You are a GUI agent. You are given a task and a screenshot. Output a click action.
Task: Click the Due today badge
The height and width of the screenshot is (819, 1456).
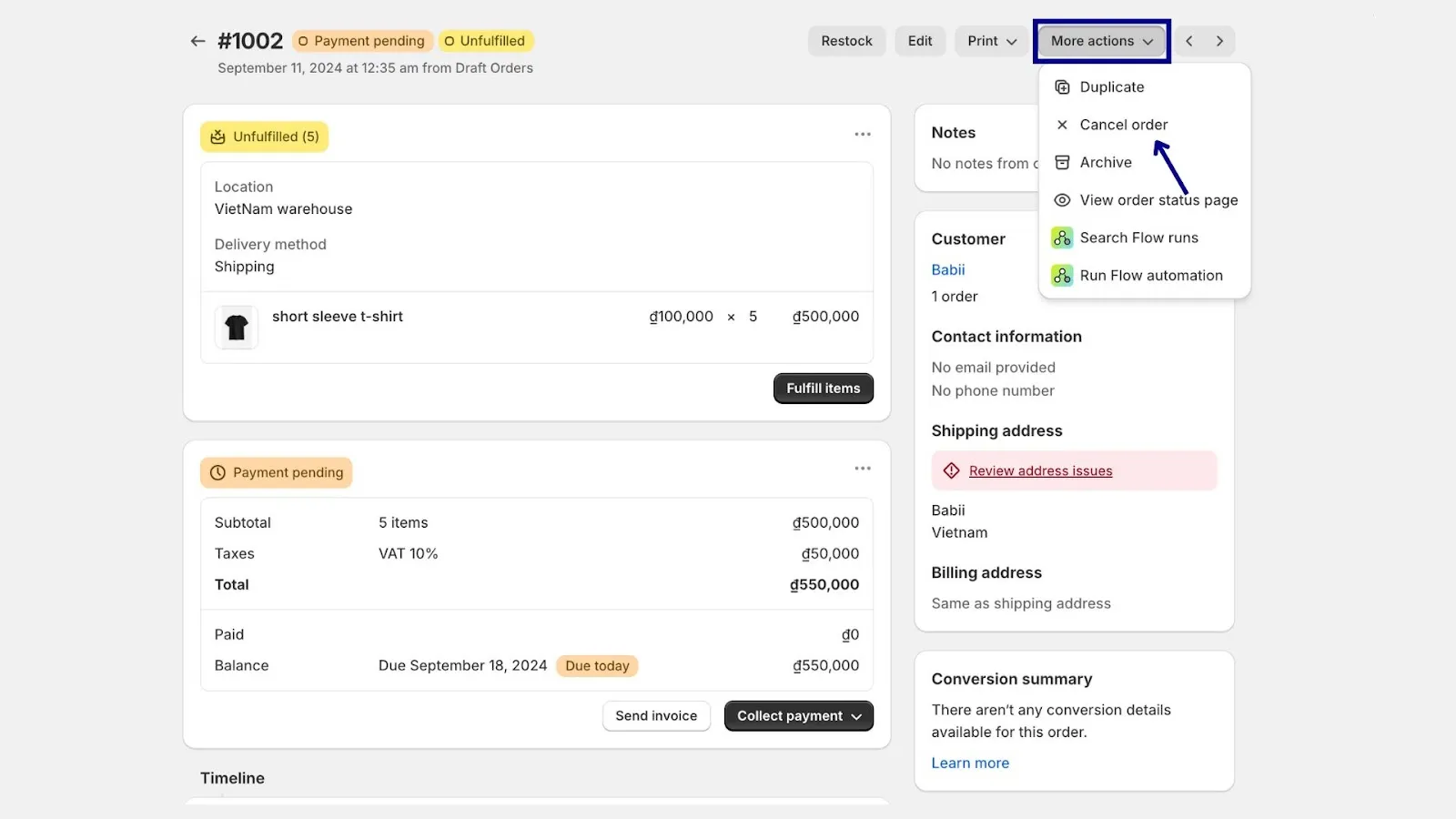coord(597,665)
